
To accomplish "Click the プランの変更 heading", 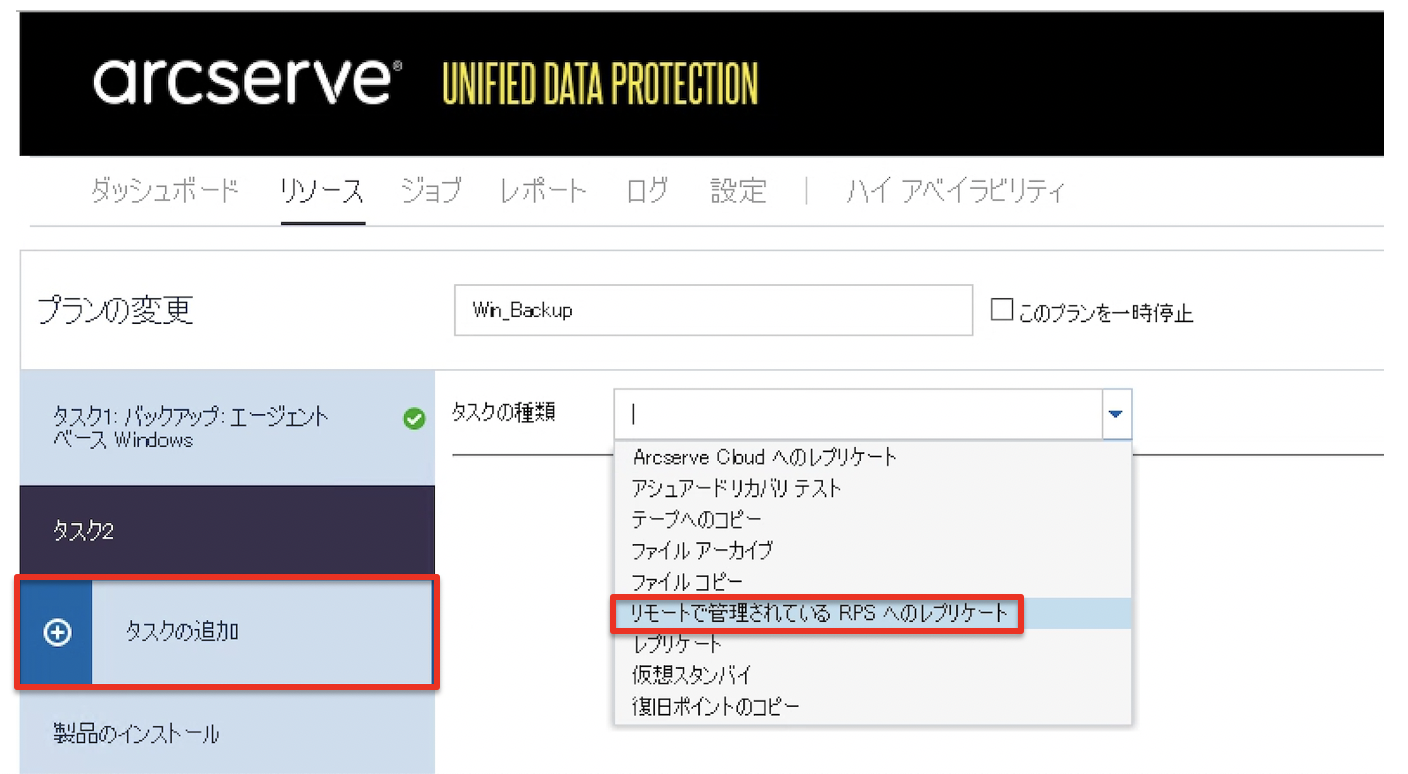I will point(115,310).
